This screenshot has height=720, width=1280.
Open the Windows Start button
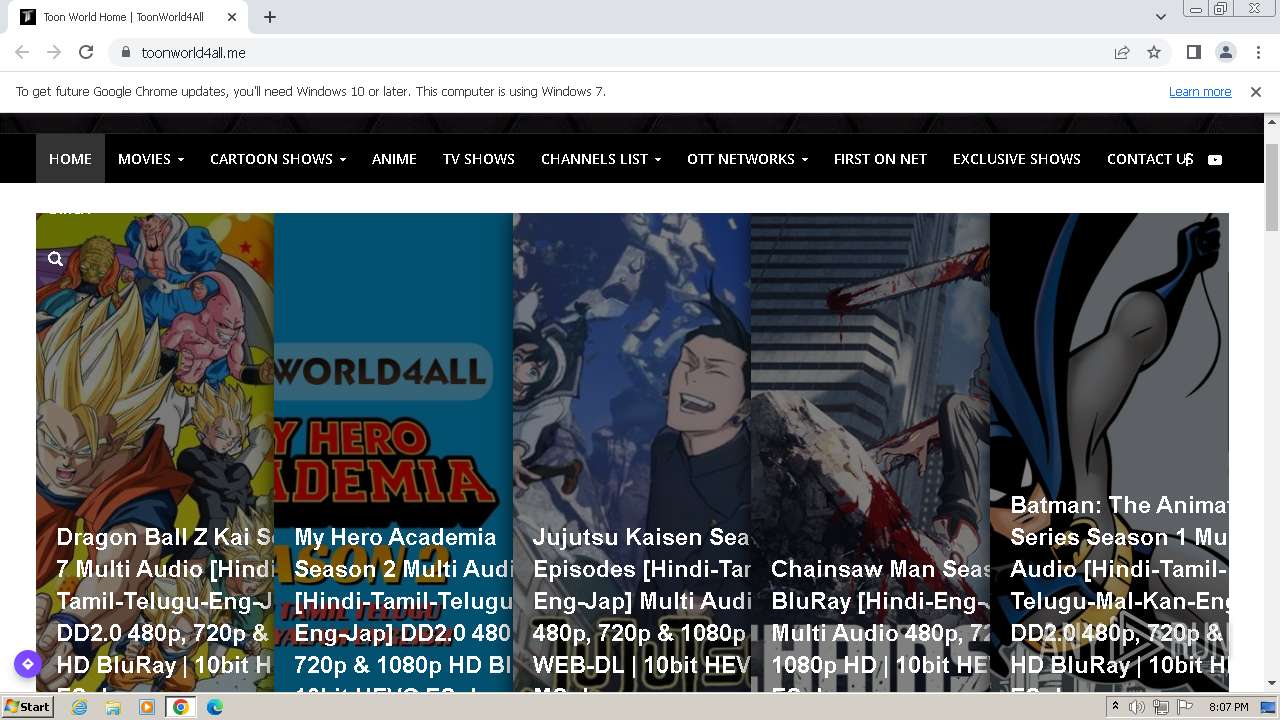(x=27, y=707)
